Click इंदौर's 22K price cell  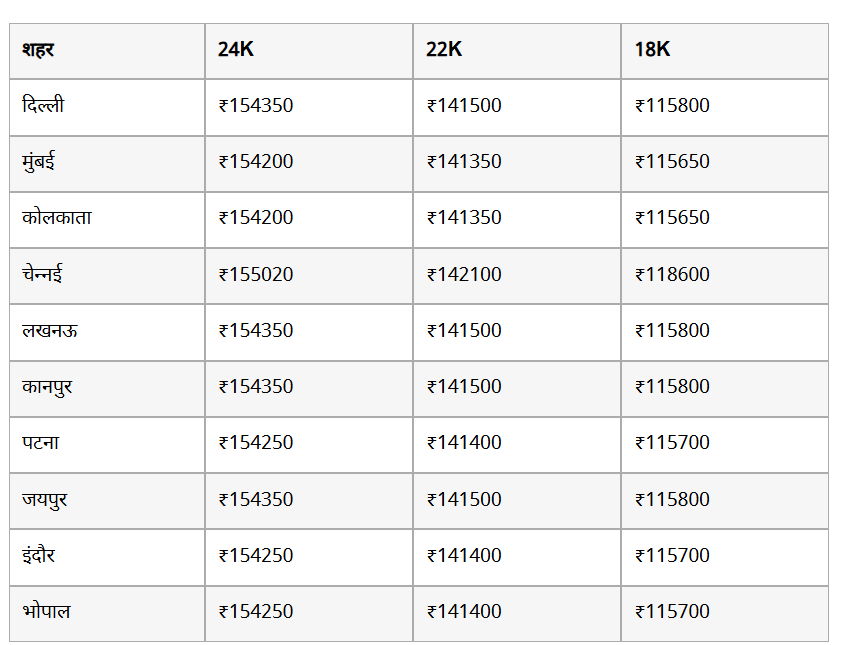coord(464,555)
